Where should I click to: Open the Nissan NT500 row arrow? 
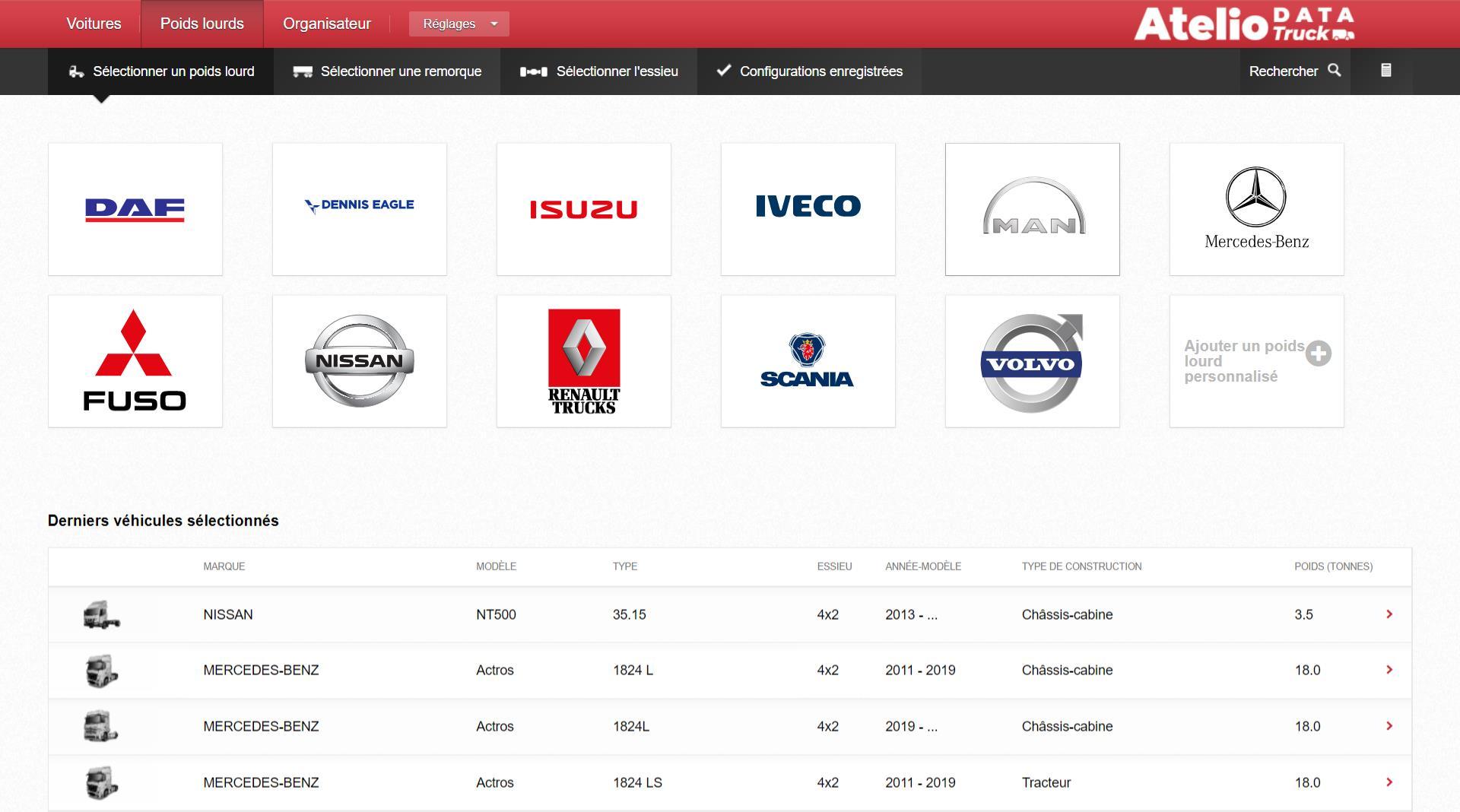tap(1389, 614)
